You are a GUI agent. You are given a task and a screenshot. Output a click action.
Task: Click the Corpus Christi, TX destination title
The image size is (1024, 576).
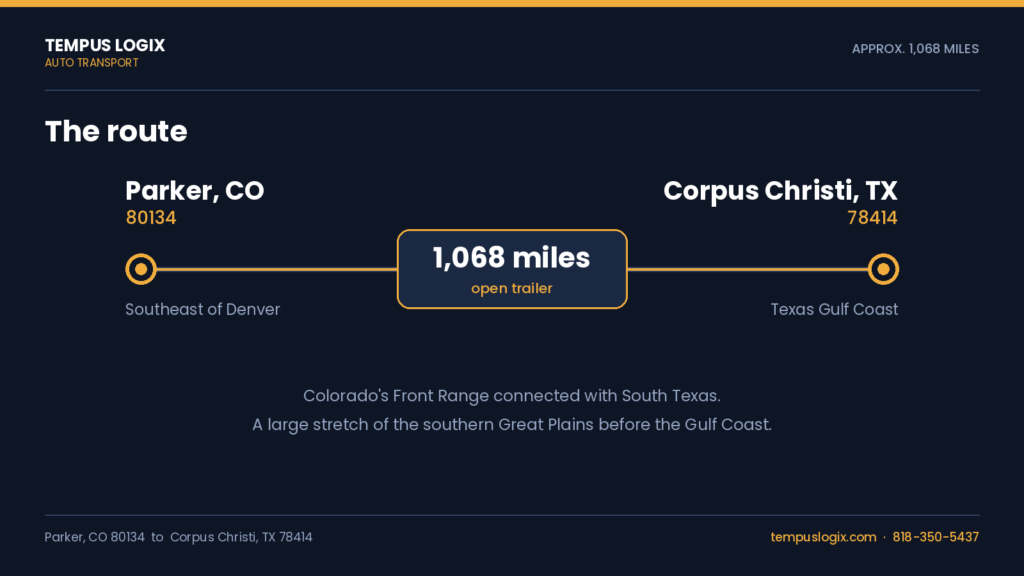[780, 191]
